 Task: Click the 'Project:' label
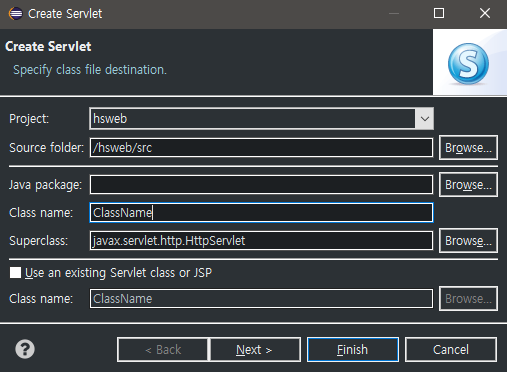click(x=29, y=119)
